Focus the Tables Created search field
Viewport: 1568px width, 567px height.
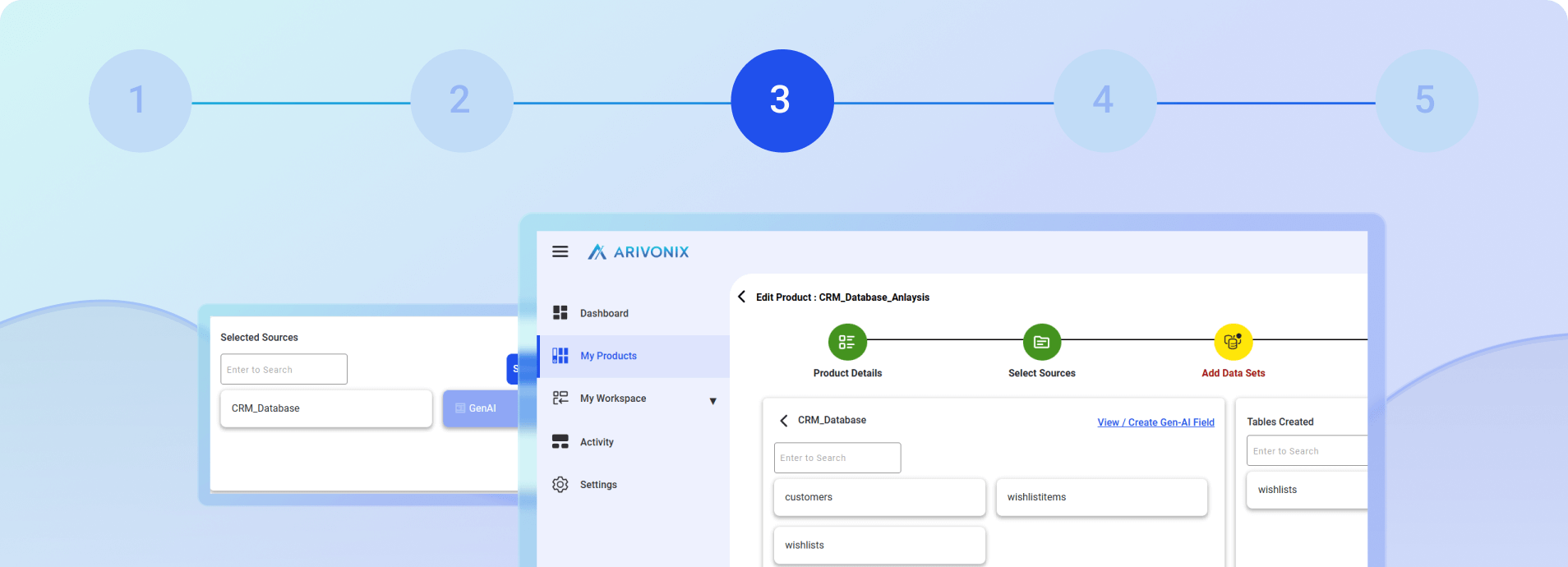1307,450
